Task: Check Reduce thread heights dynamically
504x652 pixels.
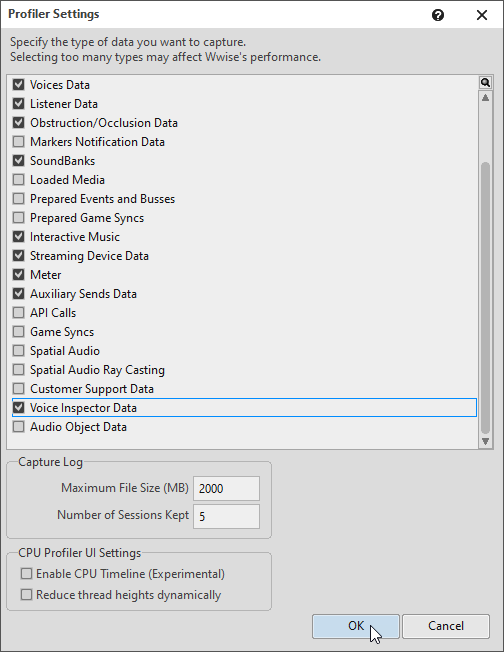Action: point(26,595)
